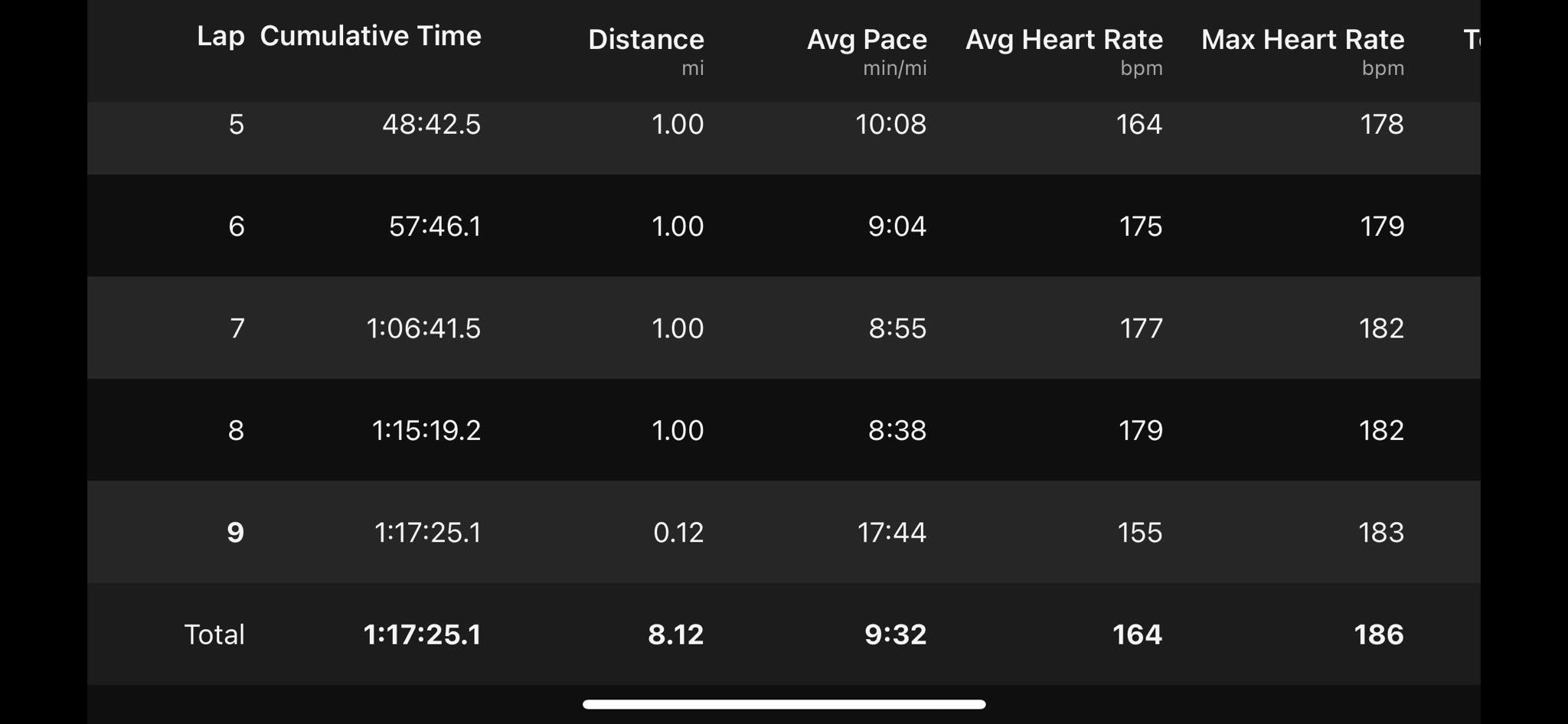
Task: Select the Distance column header
Action: pos(645,39)
